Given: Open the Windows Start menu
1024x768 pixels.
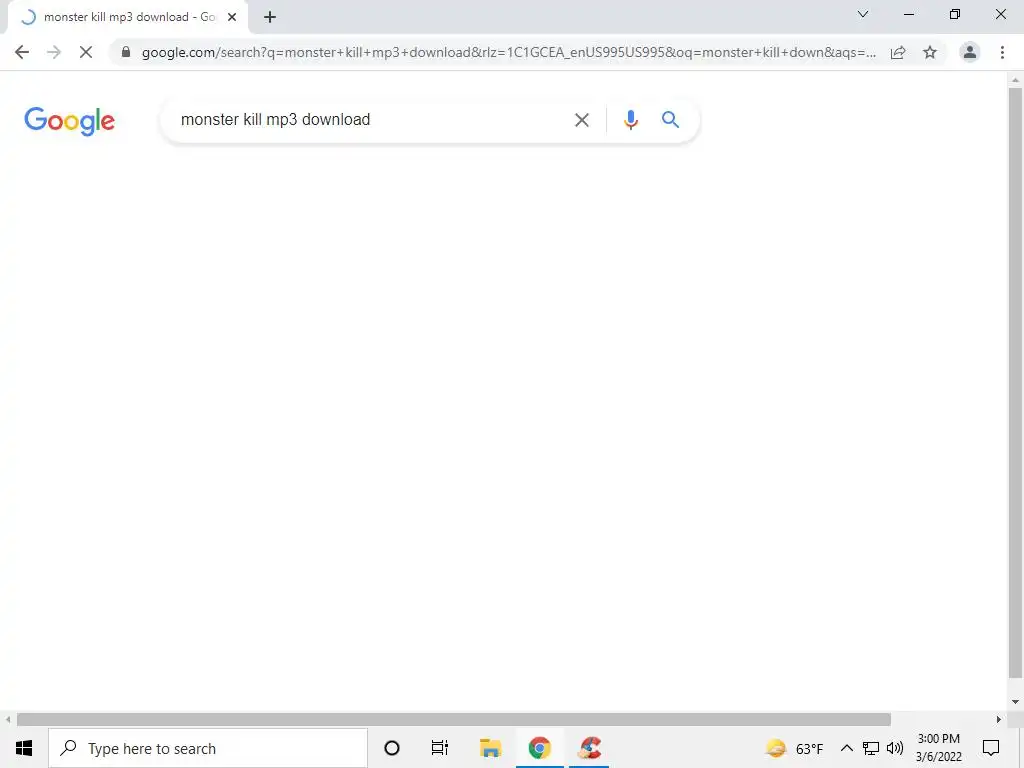Looking at the screenshot, I should coord(24,748).
